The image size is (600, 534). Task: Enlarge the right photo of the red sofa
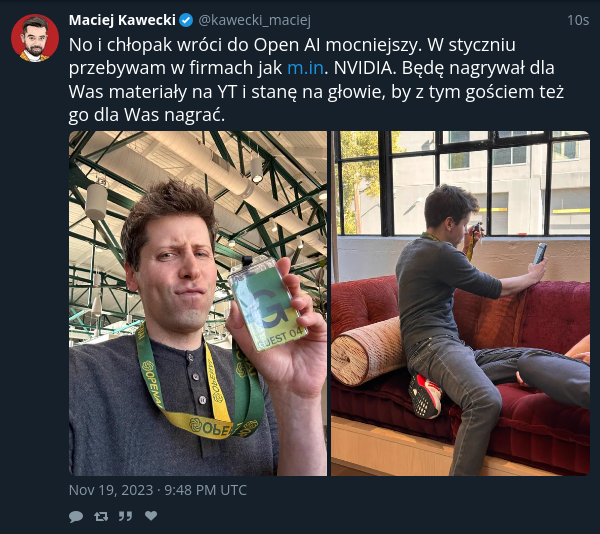(x=460, y=303)
